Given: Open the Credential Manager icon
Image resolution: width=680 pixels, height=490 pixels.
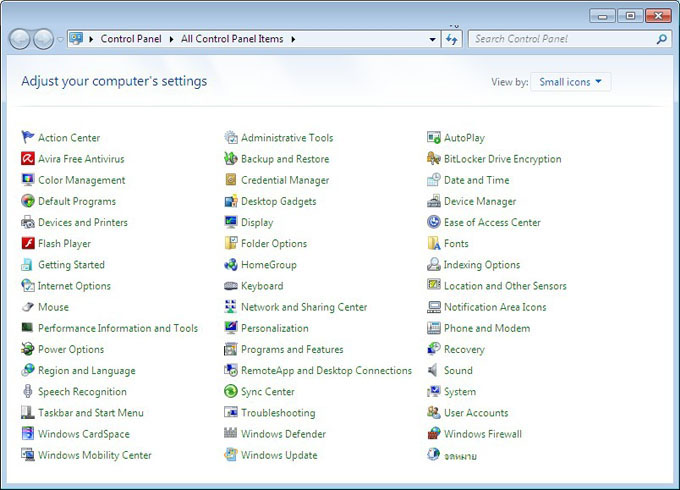Looking at the screenshot, I should tap(231, 180).
